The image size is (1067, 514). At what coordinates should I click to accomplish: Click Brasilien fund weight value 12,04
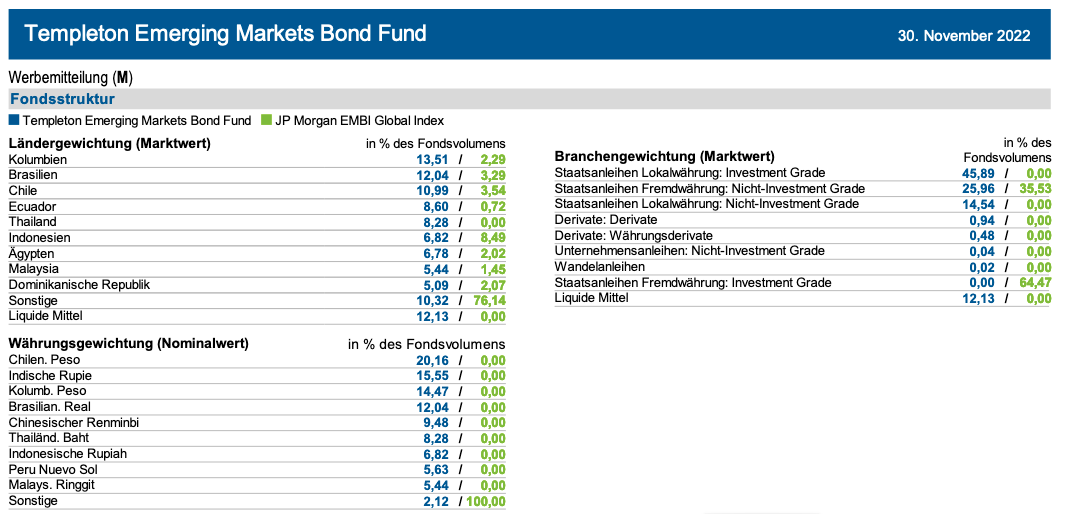(x=433, y=175)
